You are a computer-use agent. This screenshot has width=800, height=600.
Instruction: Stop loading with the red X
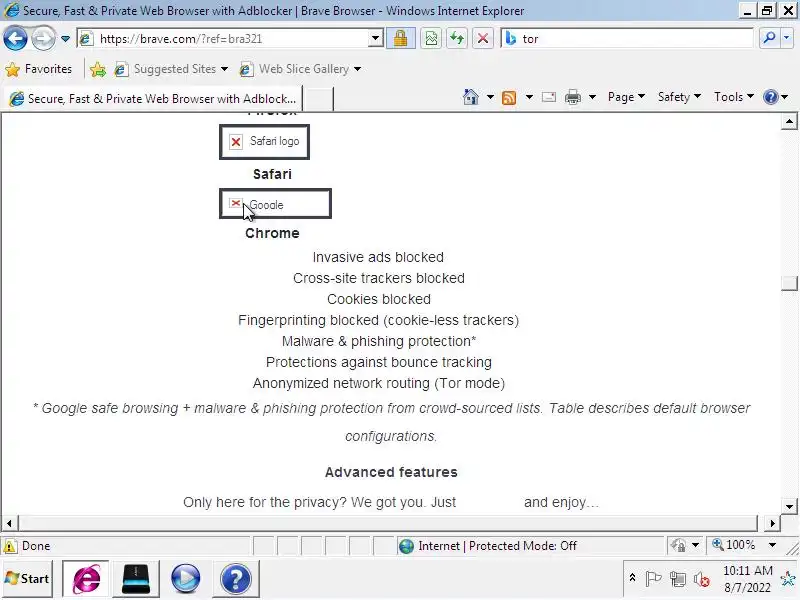pos(483,39)
